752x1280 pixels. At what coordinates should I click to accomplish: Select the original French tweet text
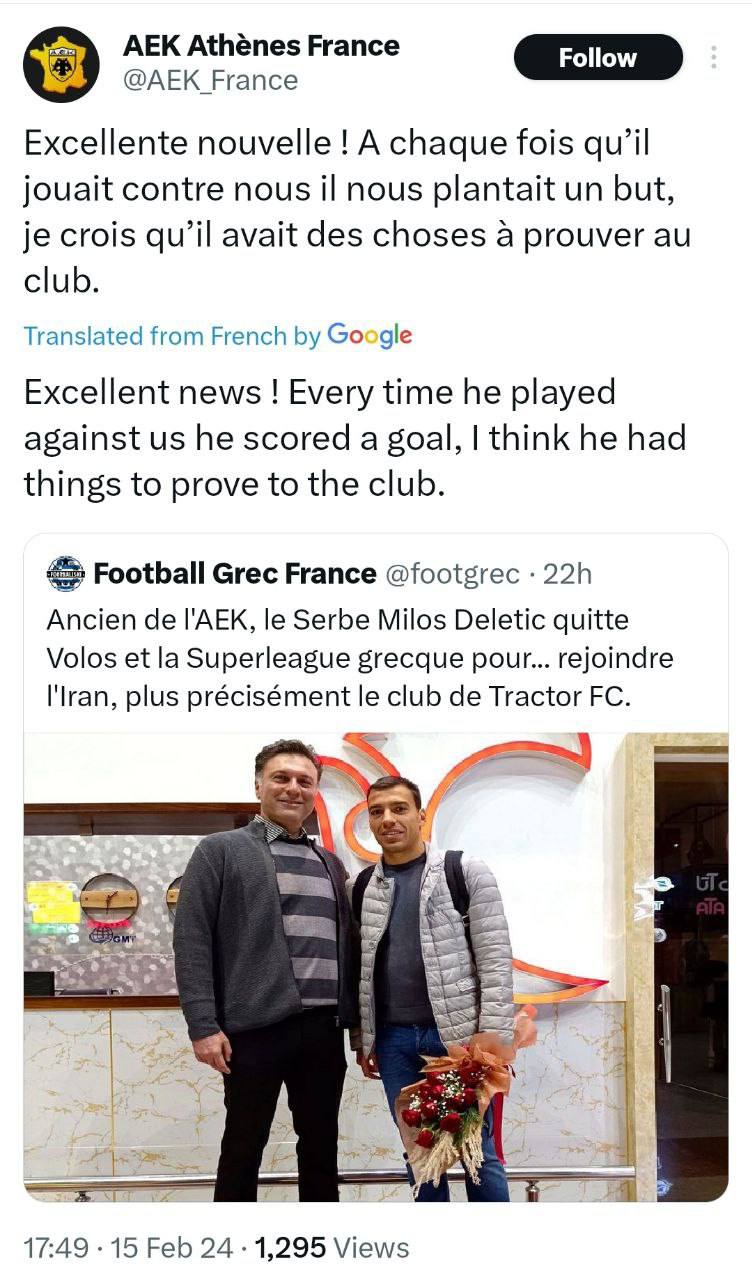pyautogui.click(x=356, y=212)
